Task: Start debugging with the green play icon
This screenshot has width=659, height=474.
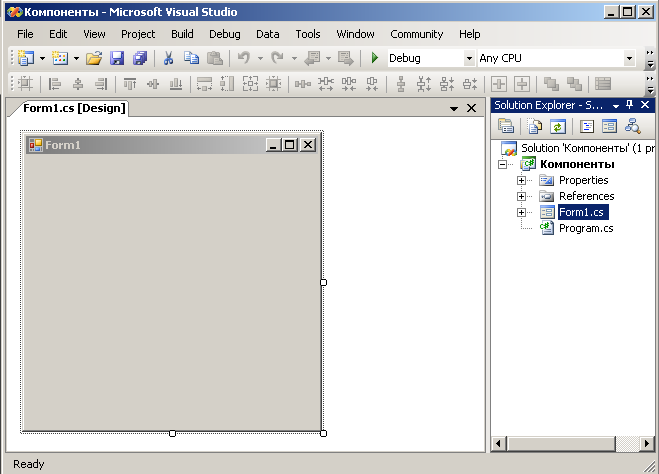Action: pyautogui.click(x=374, y=58)
